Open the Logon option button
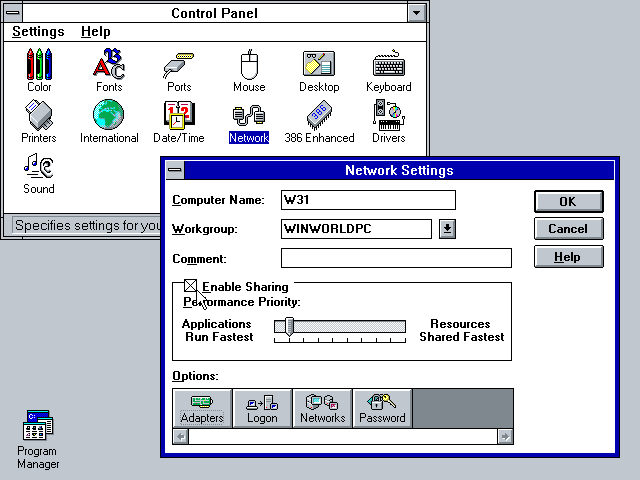 262,408
